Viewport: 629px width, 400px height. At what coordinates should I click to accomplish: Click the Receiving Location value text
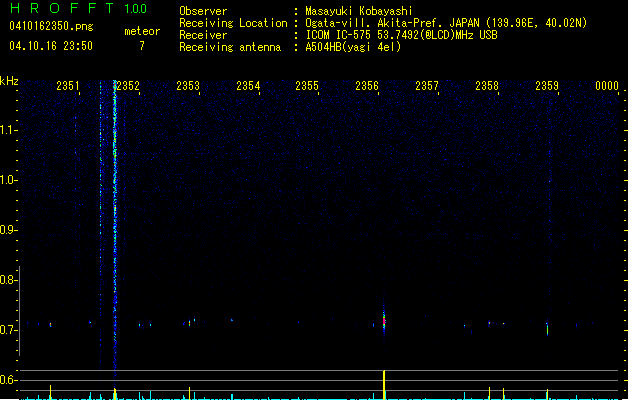[446, 23]
